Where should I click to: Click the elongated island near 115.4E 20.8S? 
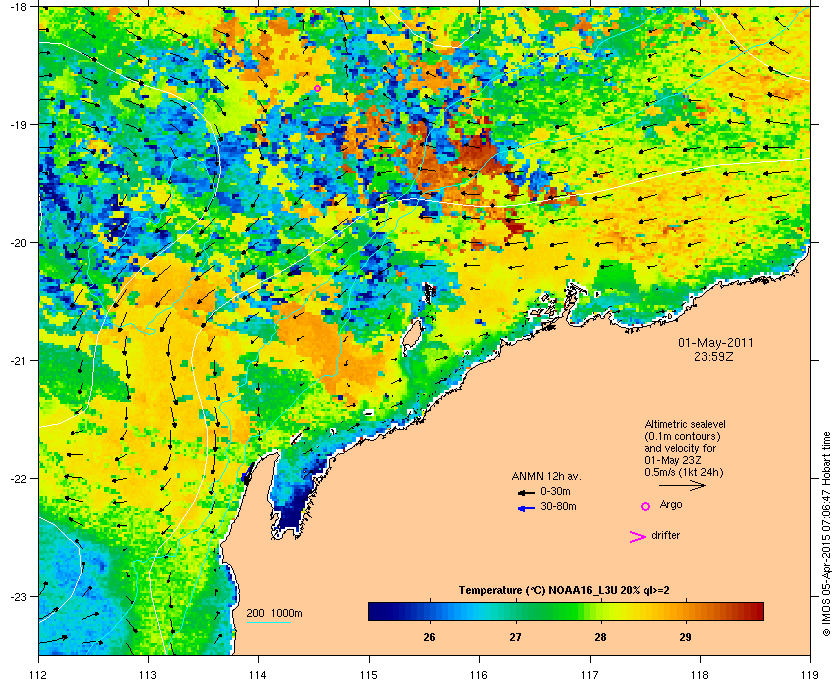(x=411, y=338)
